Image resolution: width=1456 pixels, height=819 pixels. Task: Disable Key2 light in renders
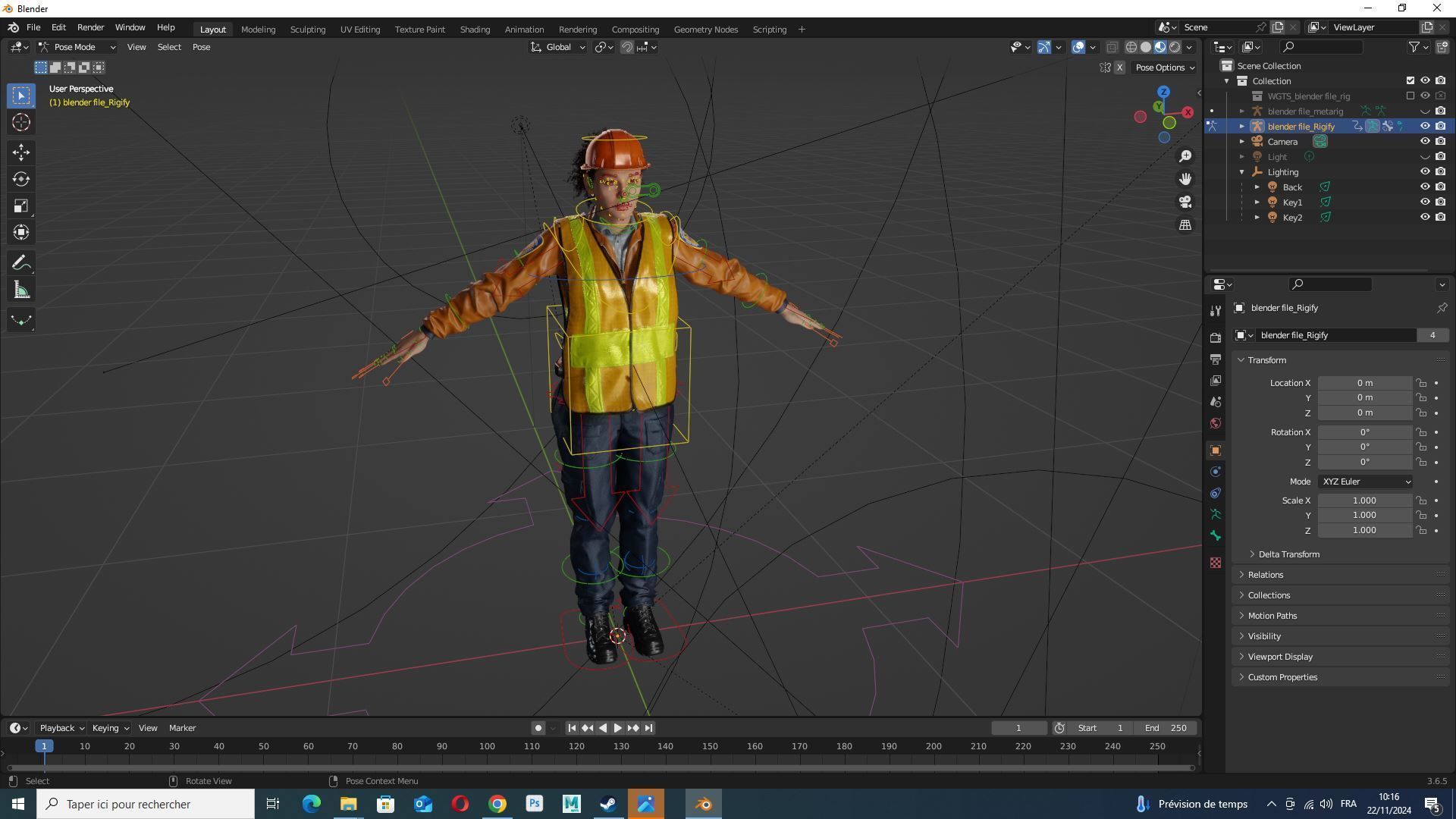(1440, 217)
